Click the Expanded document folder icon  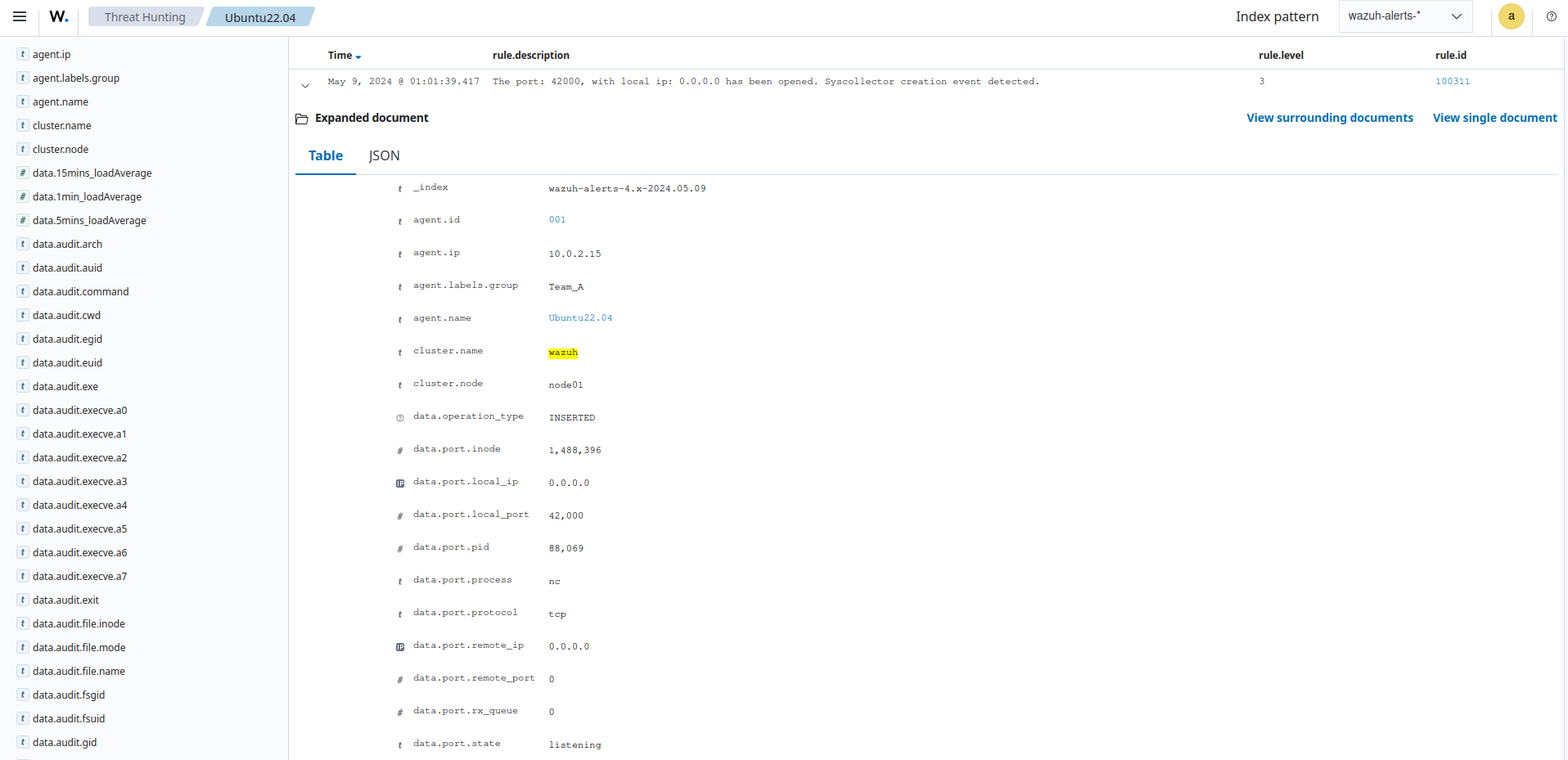click(x=302, y=119)
